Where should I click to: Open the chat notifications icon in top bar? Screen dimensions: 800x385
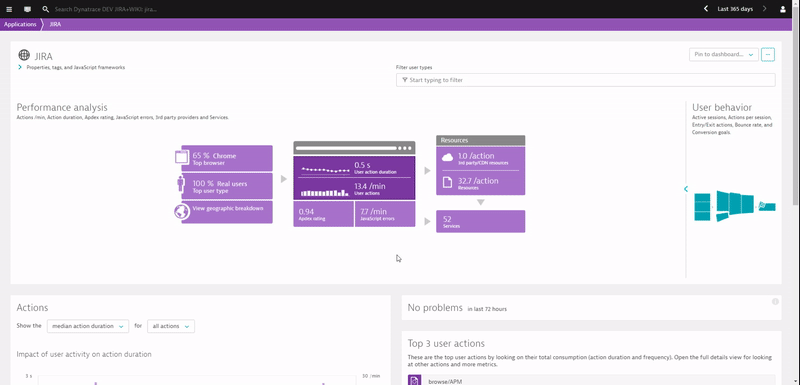click(x=27, y=9)
